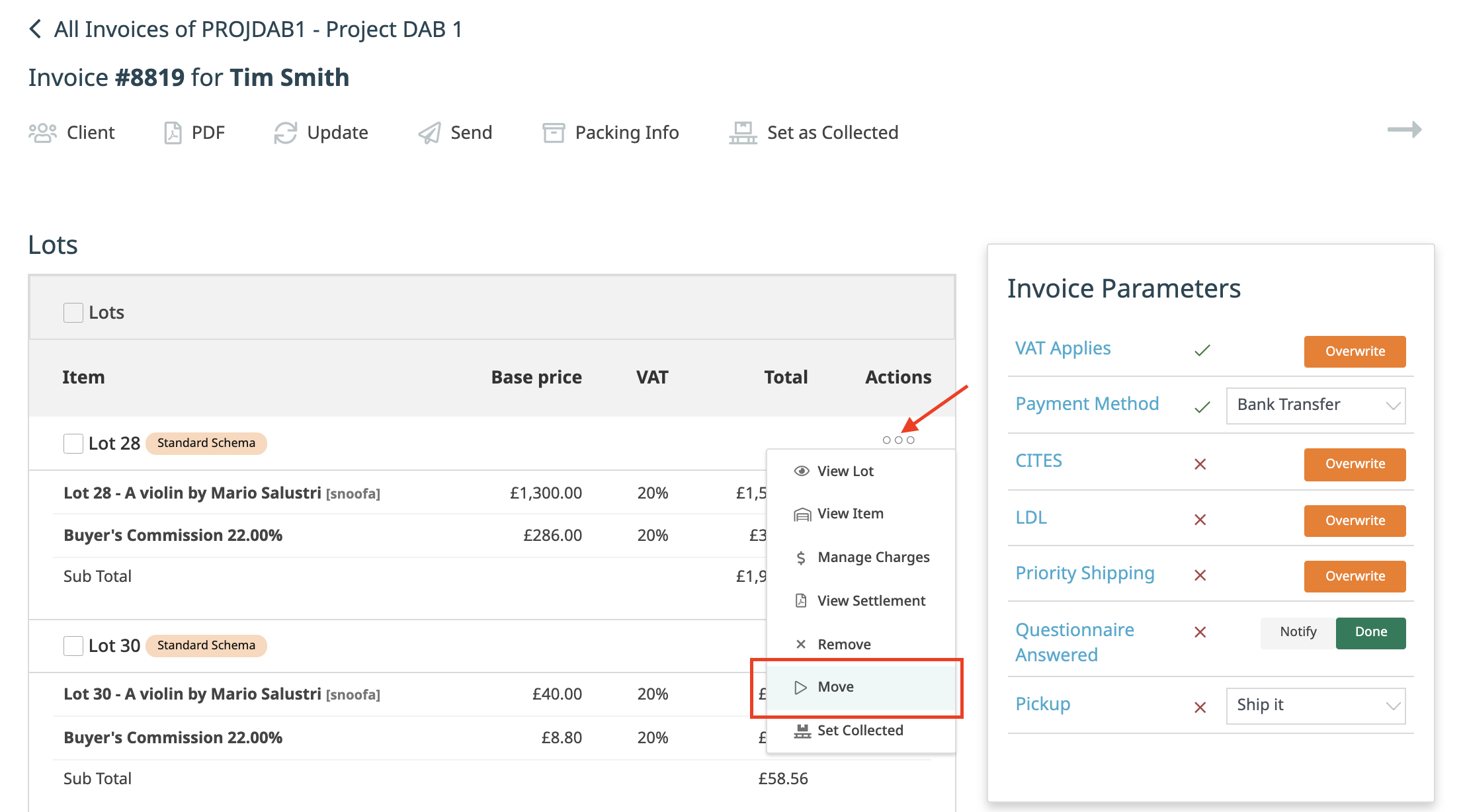Click the Priority Shipping red cross status
Screen dimensions: 1463x812
1200,575
